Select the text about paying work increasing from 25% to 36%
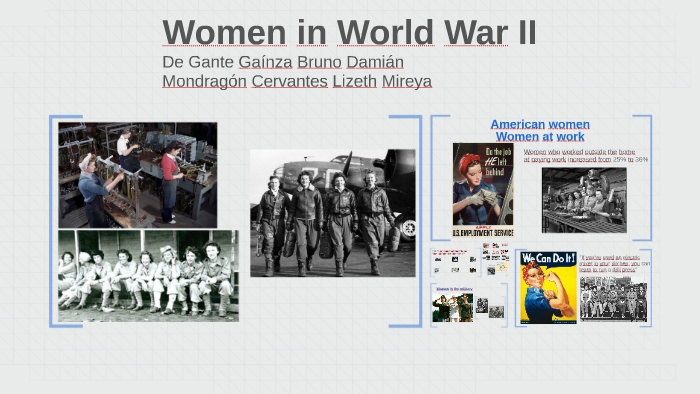700x394 pixels. tap(586, 155)
